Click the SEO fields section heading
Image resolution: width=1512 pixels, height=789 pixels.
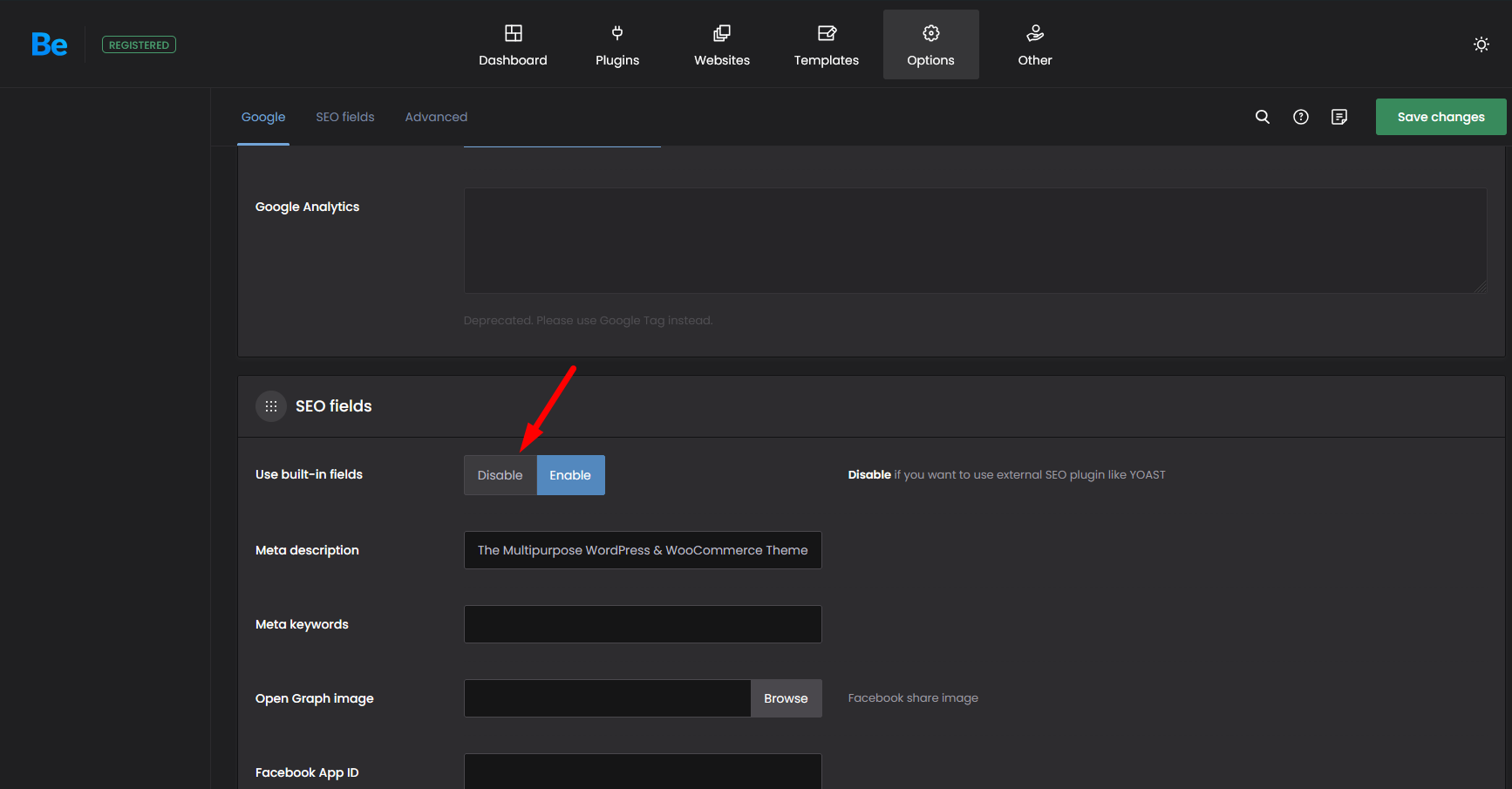pos(333,406)
